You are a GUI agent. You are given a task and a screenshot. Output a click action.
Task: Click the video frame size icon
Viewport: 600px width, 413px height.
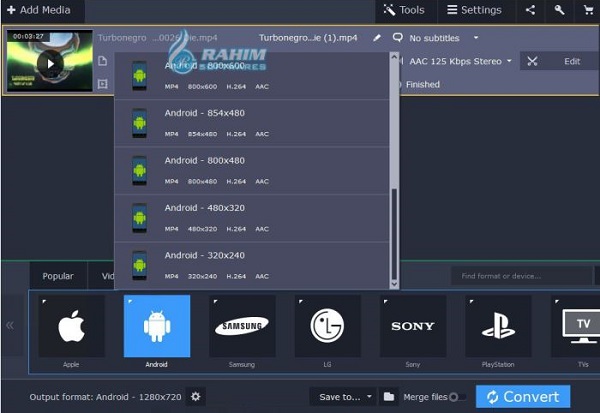coord(103,84)
